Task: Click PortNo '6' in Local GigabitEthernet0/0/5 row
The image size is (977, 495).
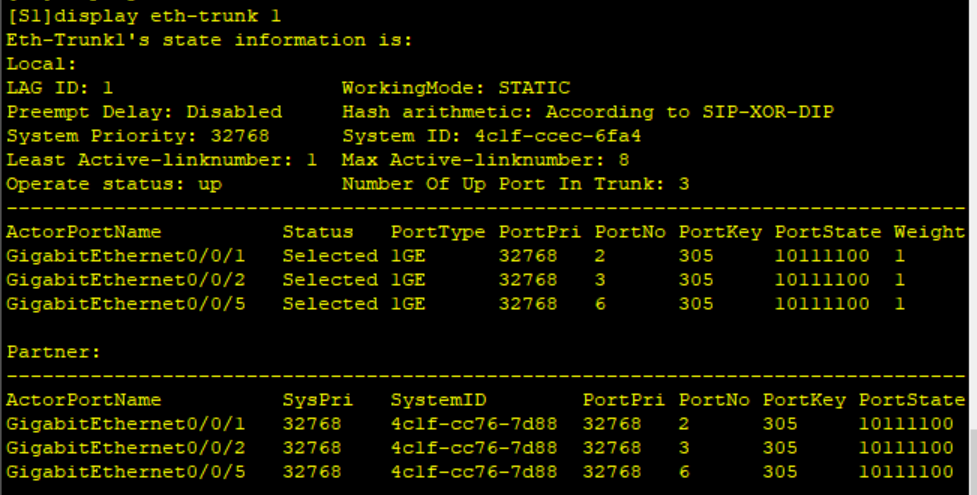Action: 600,304
